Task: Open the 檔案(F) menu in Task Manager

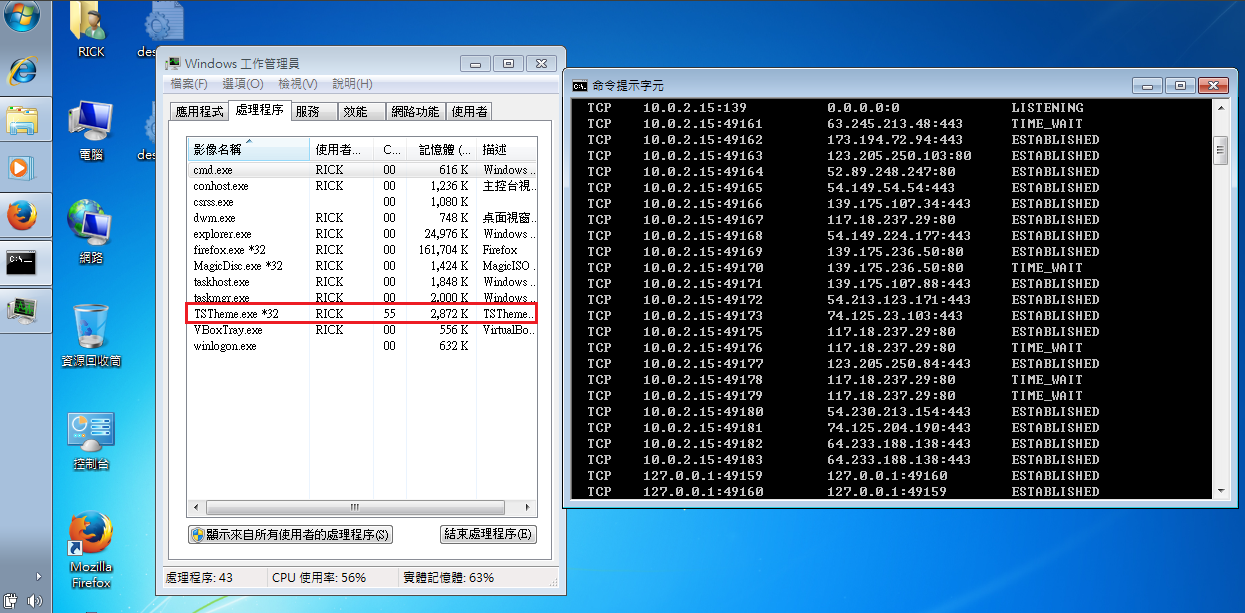Action: pos(189,84)
